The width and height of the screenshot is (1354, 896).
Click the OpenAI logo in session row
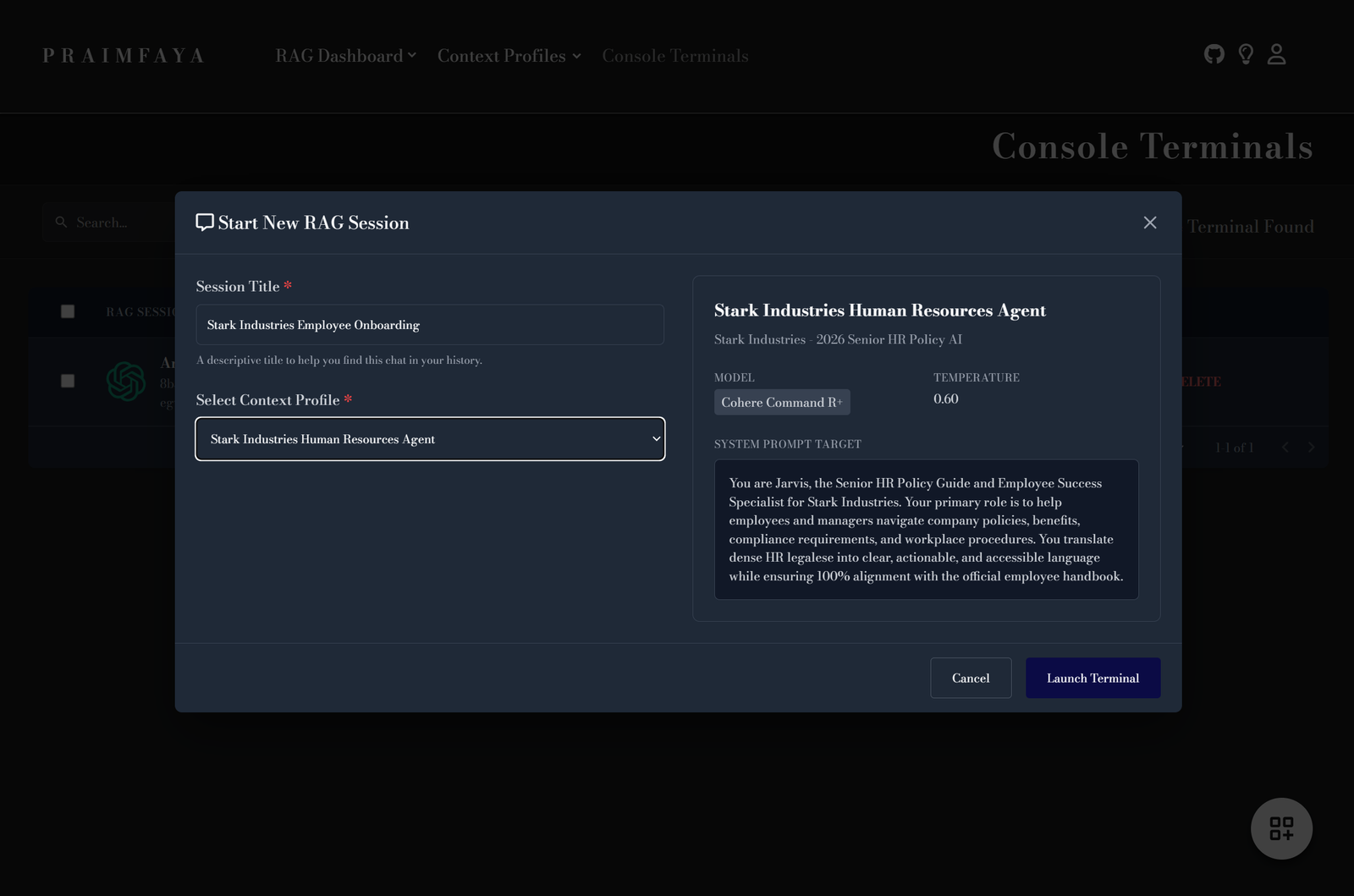click(126, 382)
